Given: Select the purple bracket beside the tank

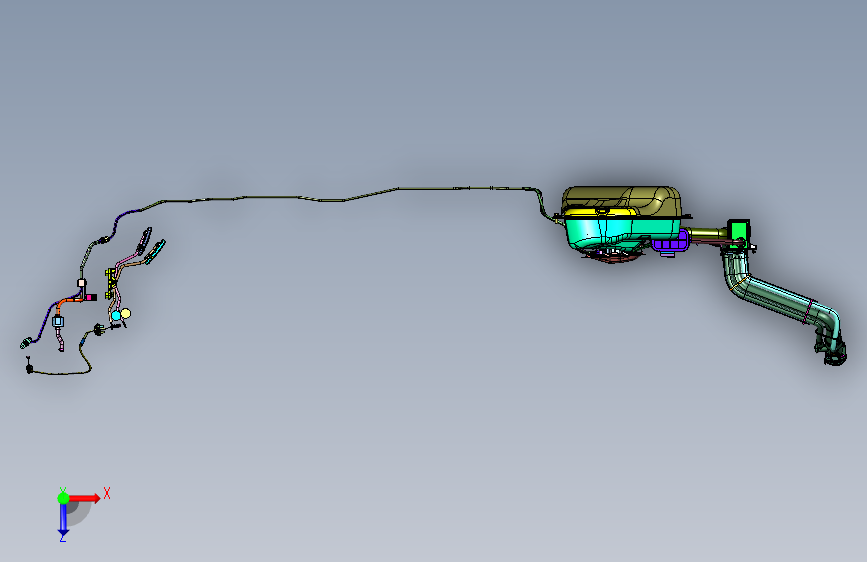Looking at the screenshot, I should (x=671, y=242).
